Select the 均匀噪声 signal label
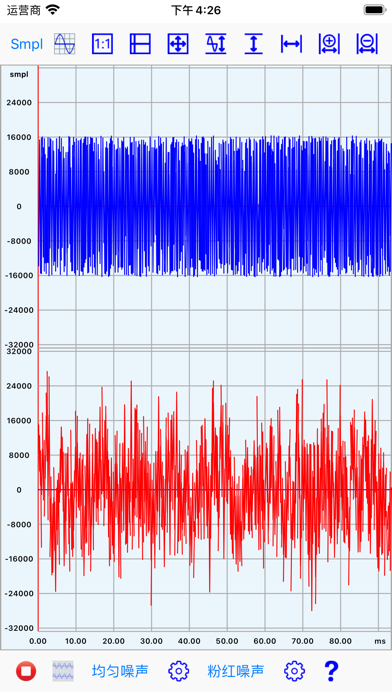Screen dimensions: 392x696 120,671
